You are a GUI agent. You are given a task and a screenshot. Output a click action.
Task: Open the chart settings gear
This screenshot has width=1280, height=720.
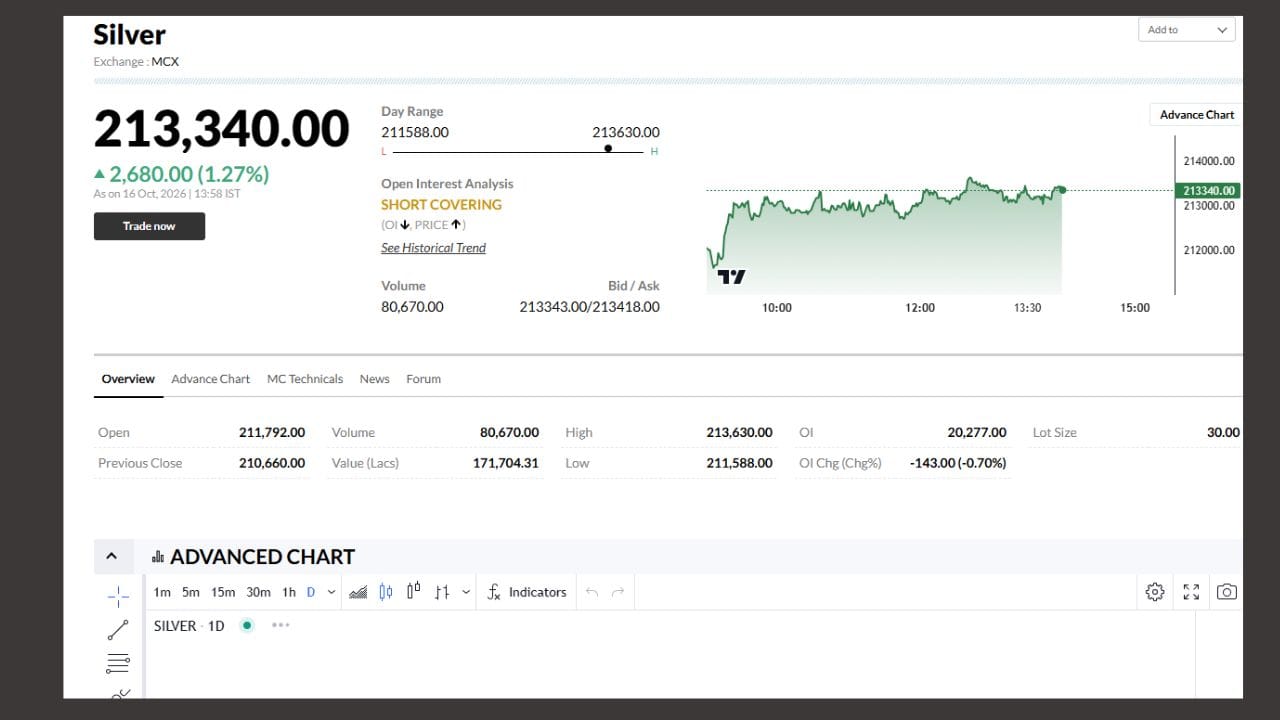point(1155,592)
